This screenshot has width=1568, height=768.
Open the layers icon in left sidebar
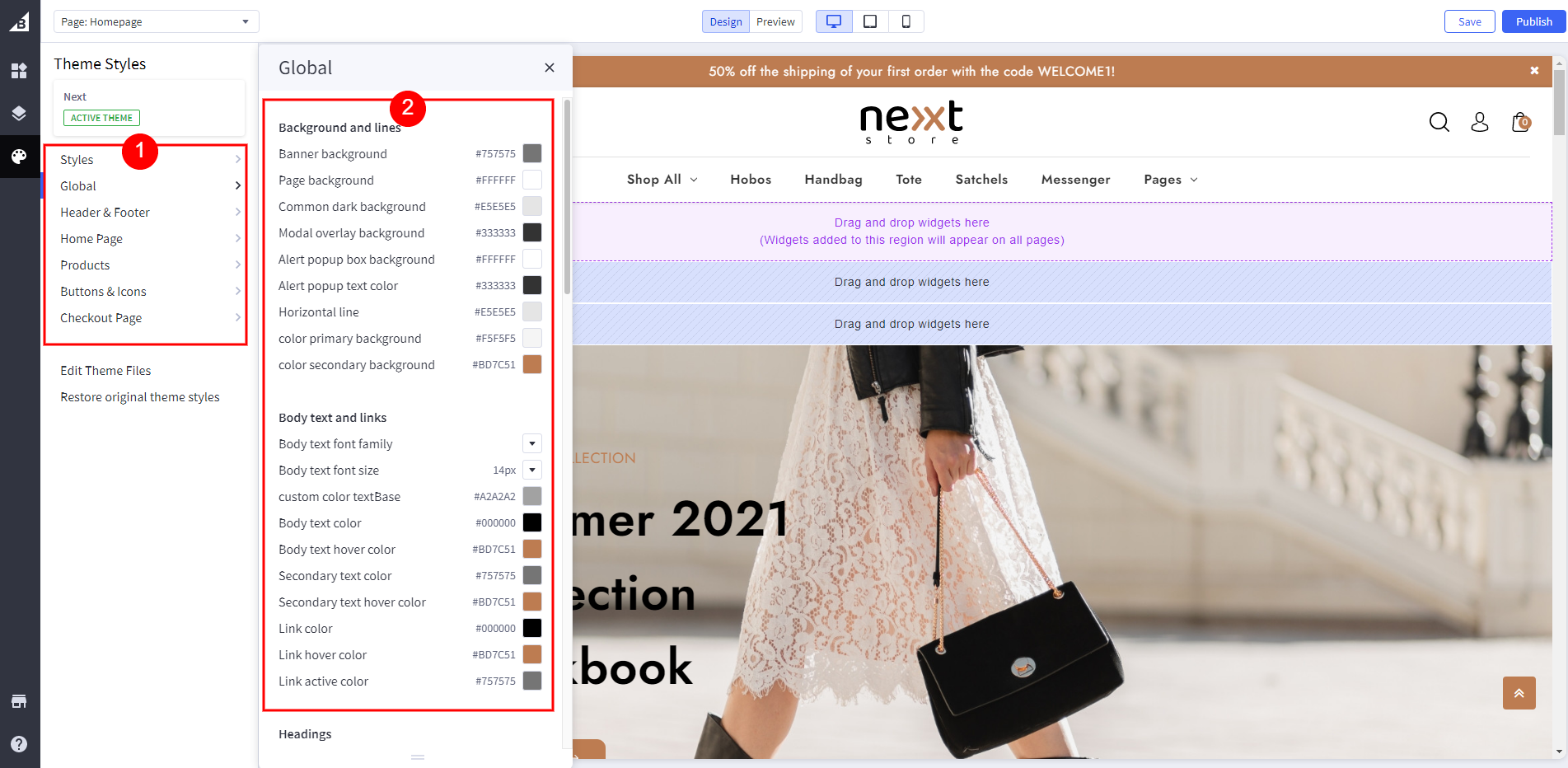click(19, 114)
